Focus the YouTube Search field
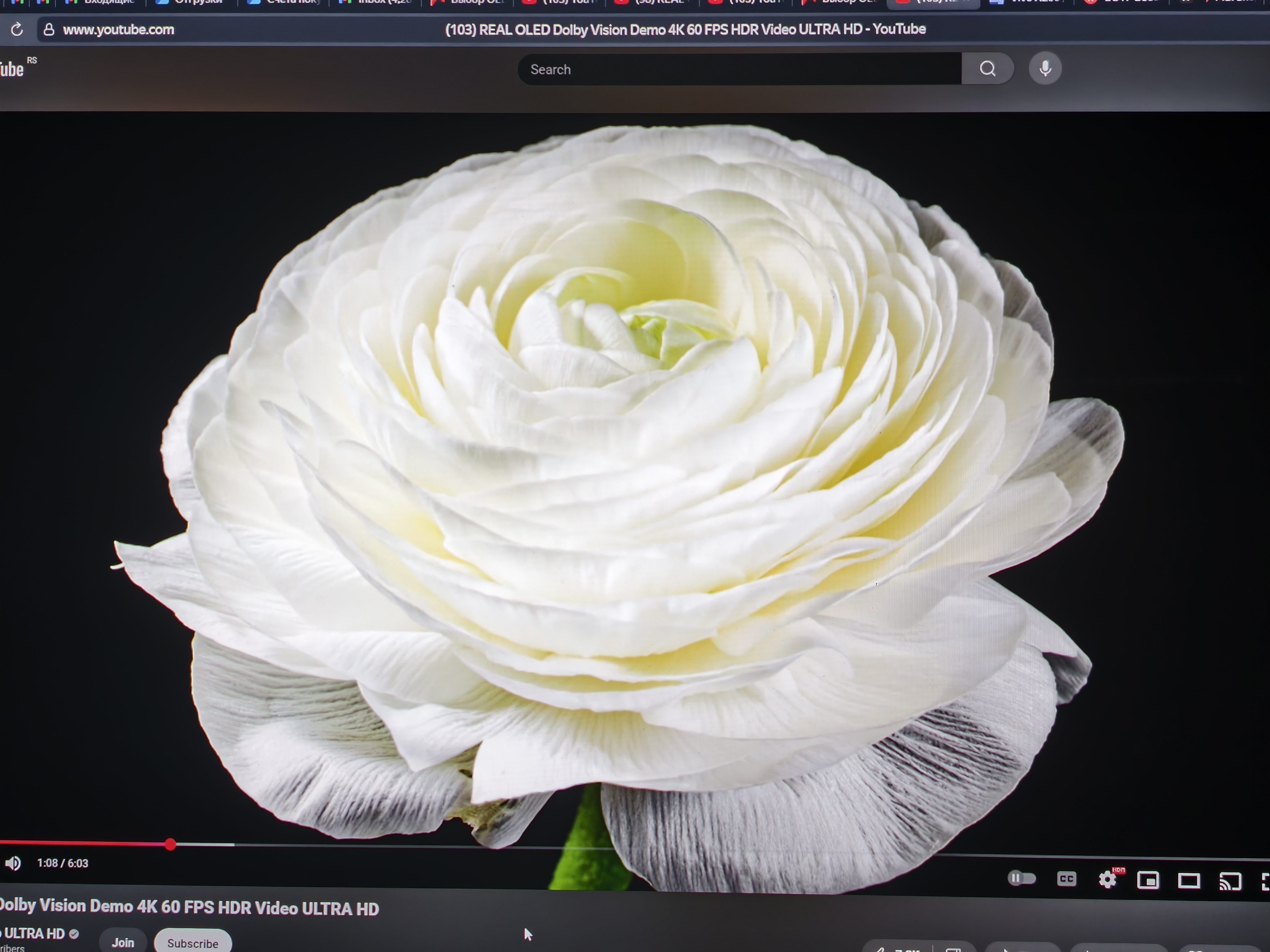 tap(739, 69)
